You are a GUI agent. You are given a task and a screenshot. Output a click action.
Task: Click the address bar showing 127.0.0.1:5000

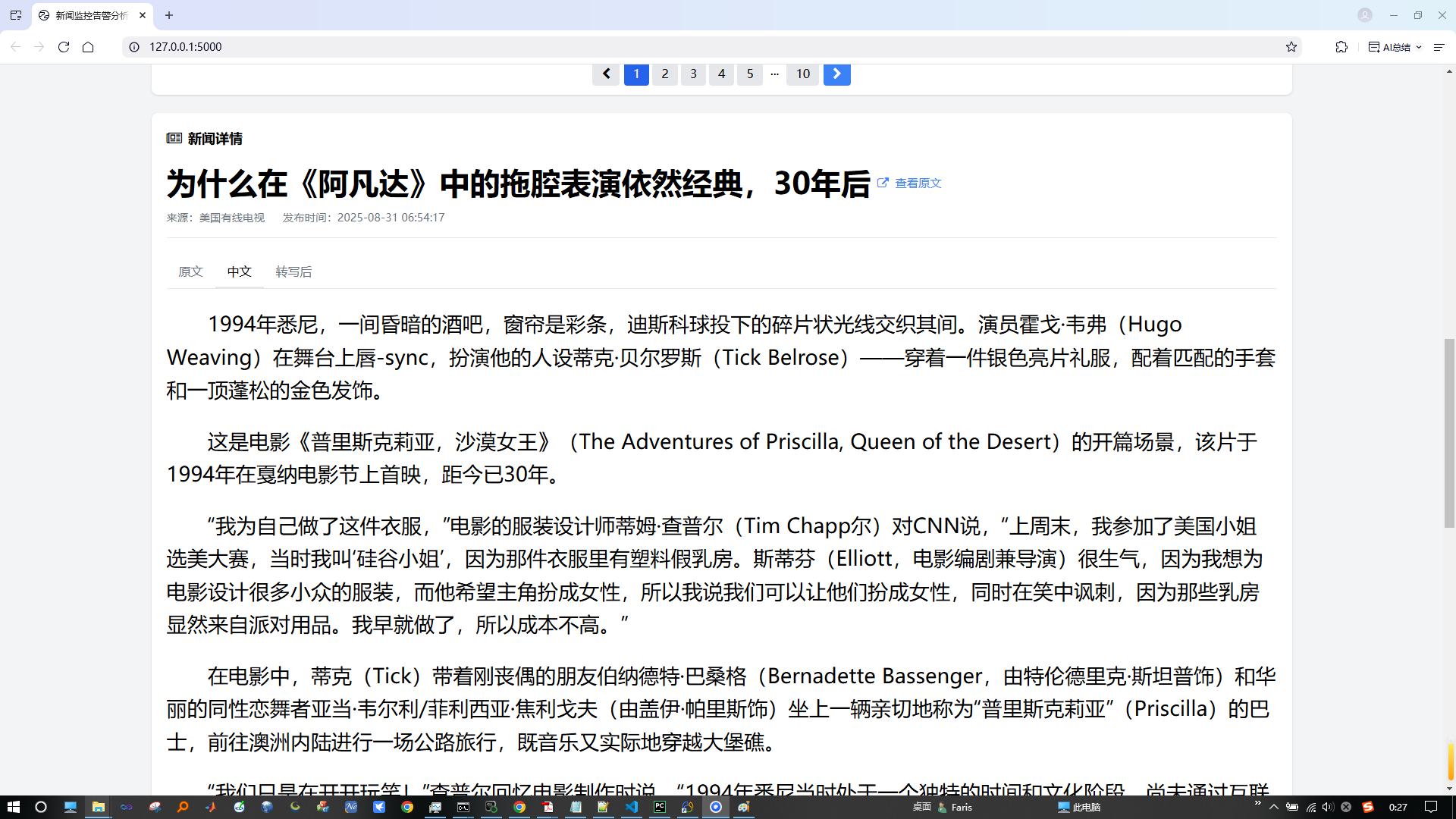click(x=711, y=47)
